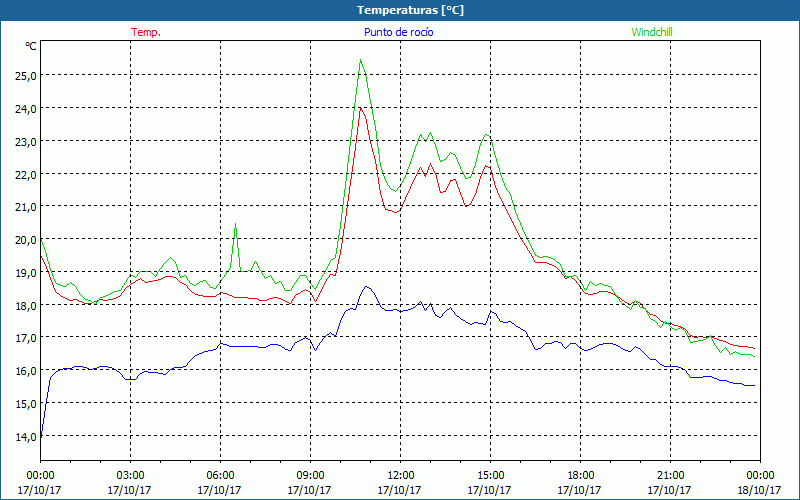This screenshot has height=500, width=800.
Task: Click the '°C' unit label on axis
Action: point(31,46)
